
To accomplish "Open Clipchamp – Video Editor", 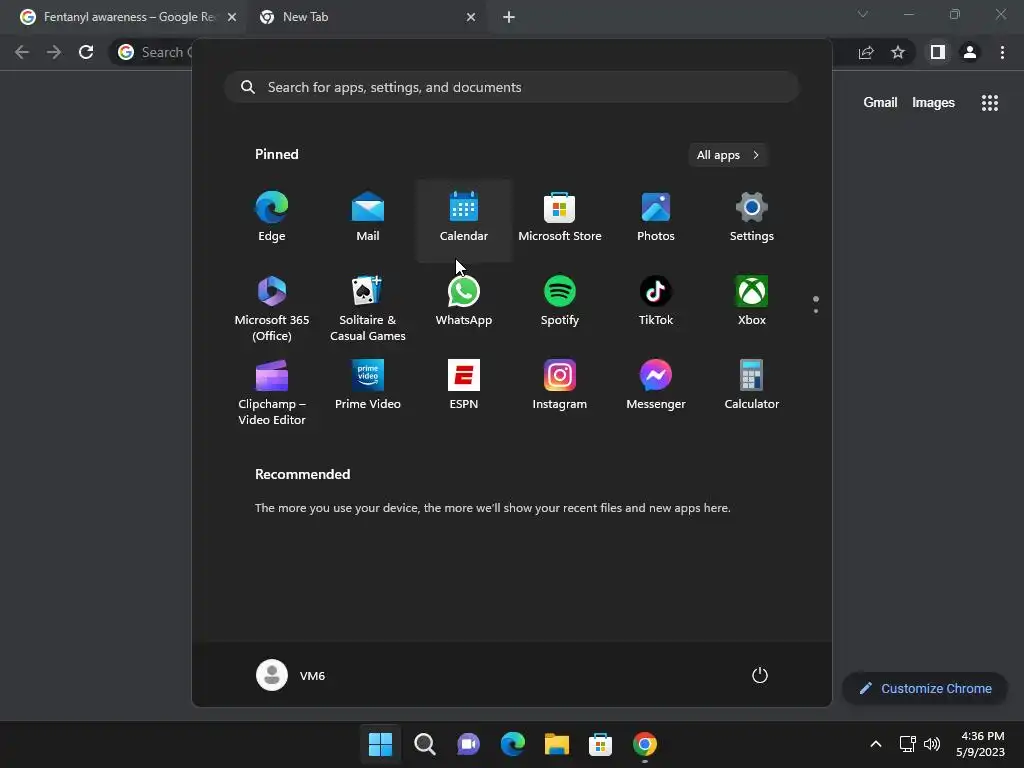I will [272, 392].
